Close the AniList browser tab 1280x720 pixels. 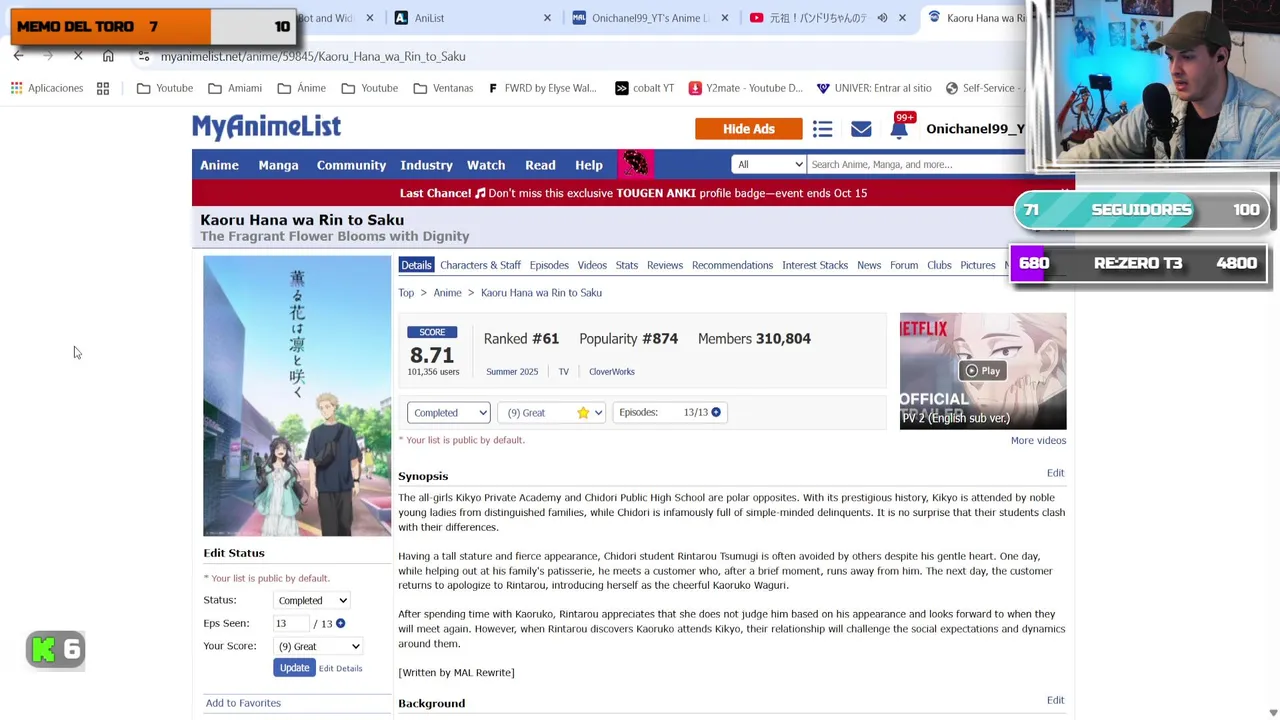547,18
